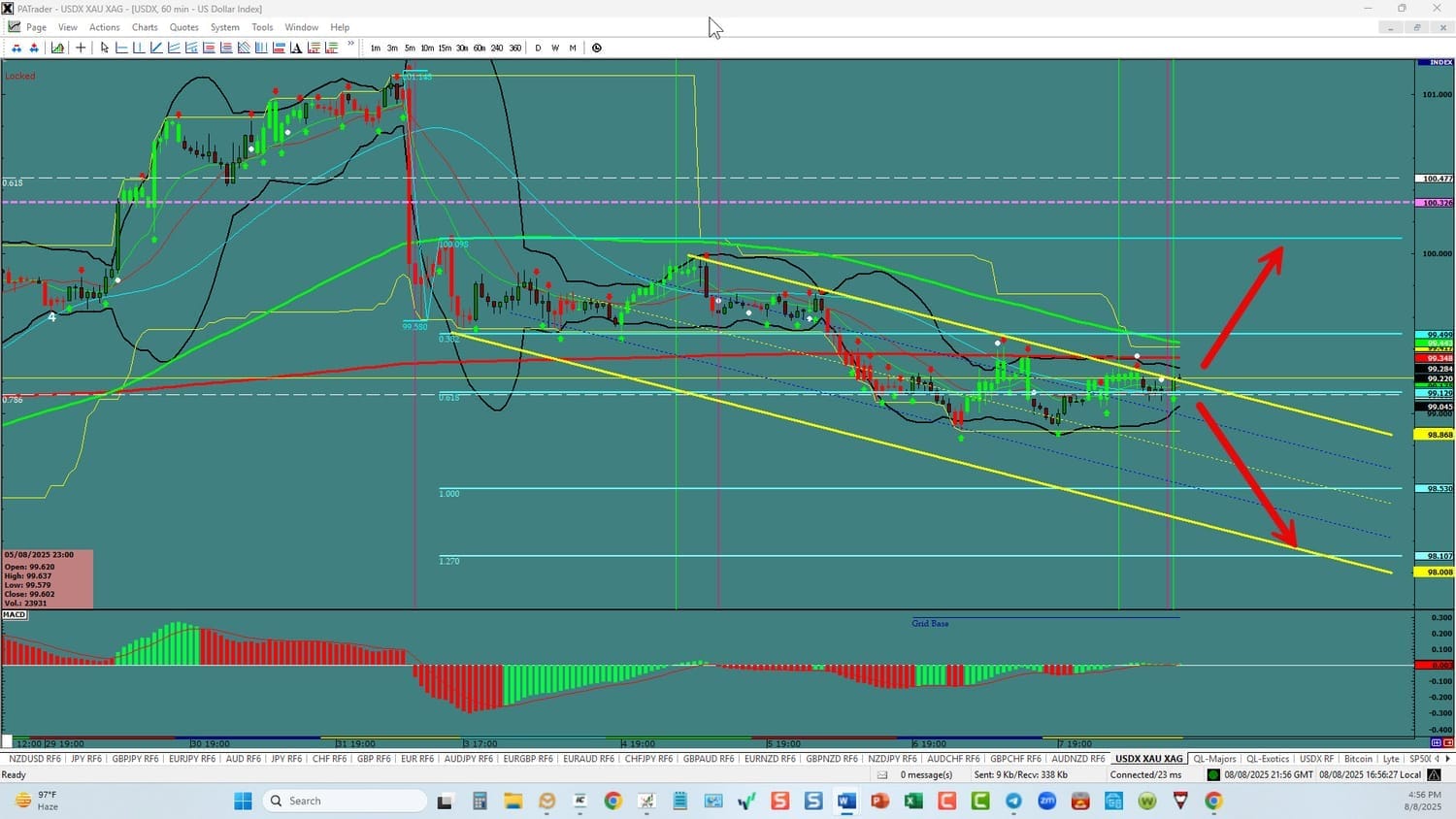1456x819 pixels.
Task: Open Microsoft Word from the taskbar
Action: [x=846, y=802]
